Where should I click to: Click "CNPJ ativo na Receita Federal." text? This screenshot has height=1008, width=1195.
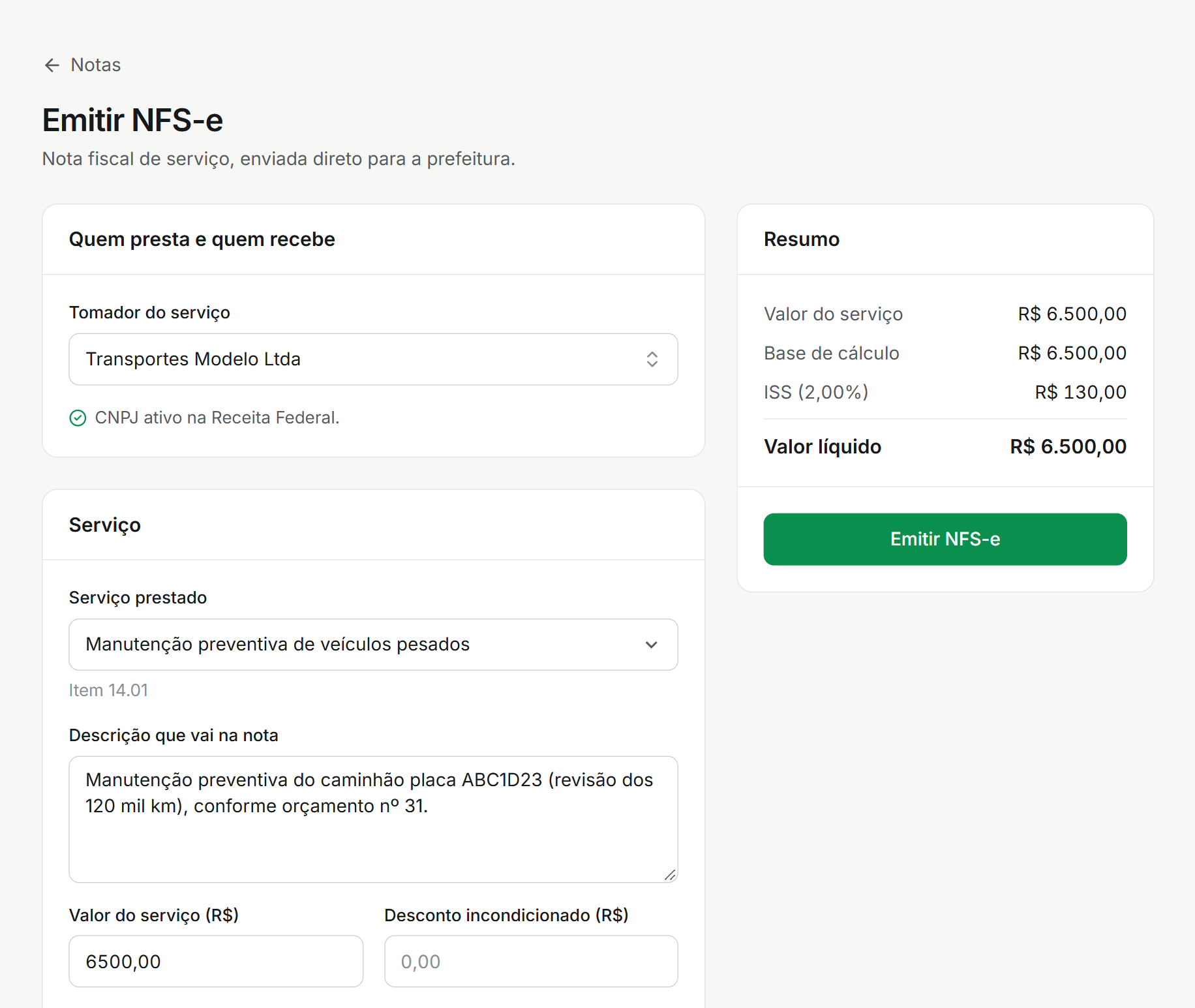(x=217, y=418)
